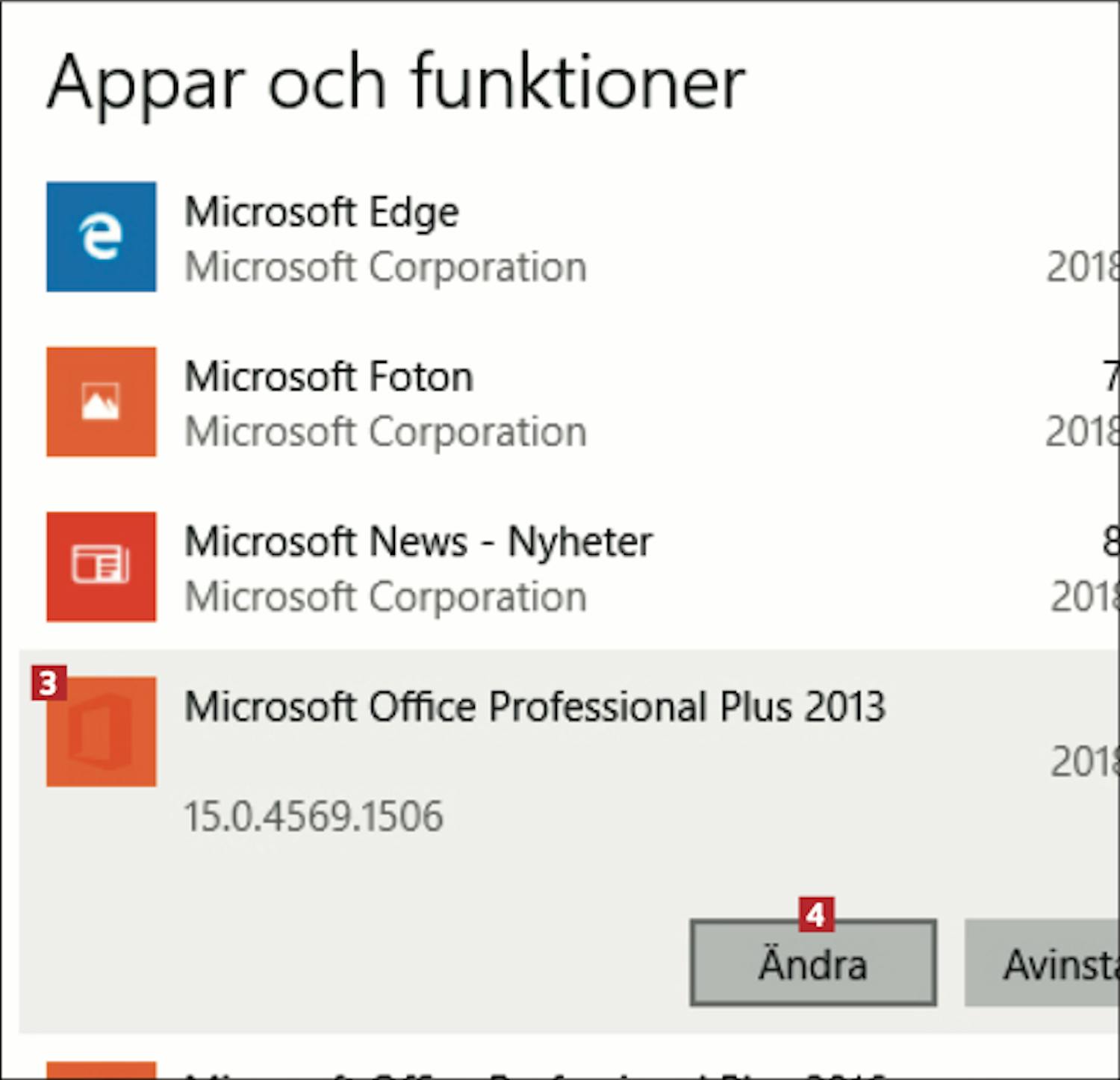Click the partially visible Avinstallera button
The width and height of the screenshot is (1120, 1080).
(x=1042, y=963)
